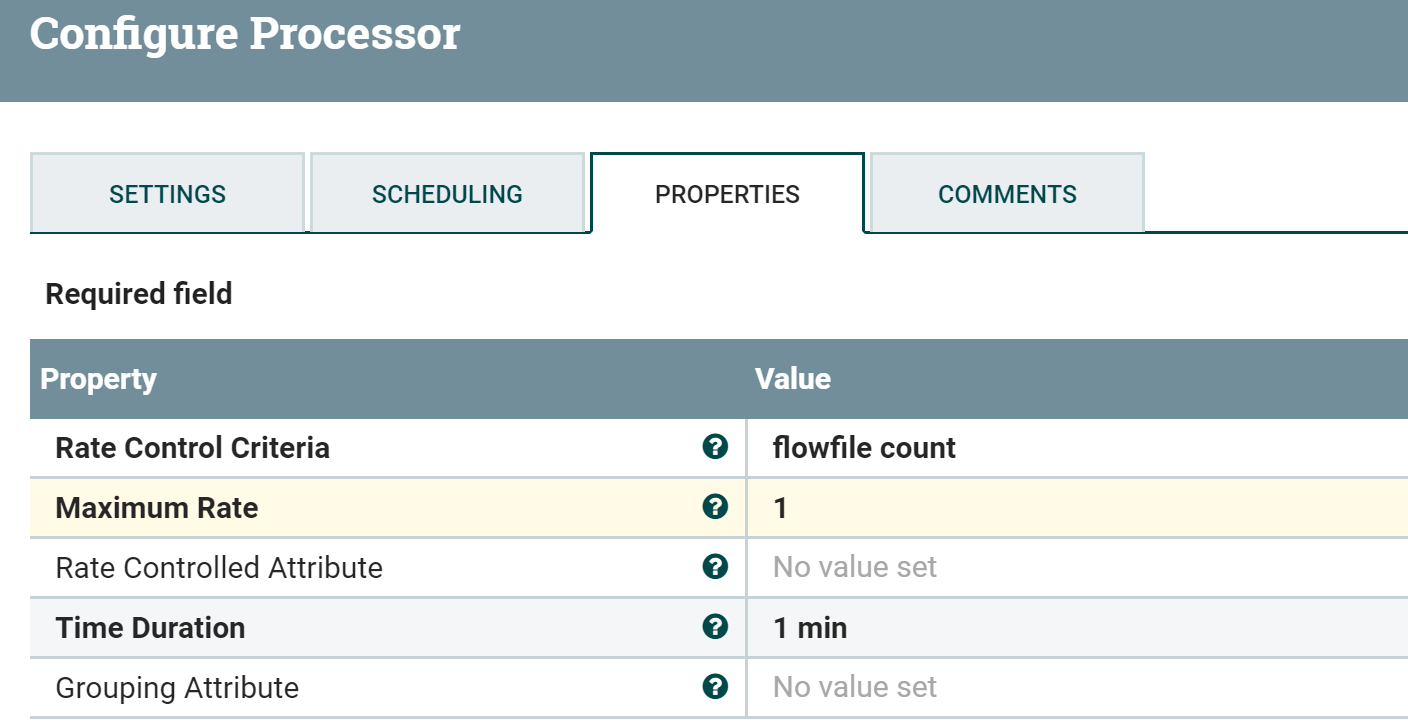Click the Grouping Attribute question mark icon
Screen dimensions: 1408x727
714,687
